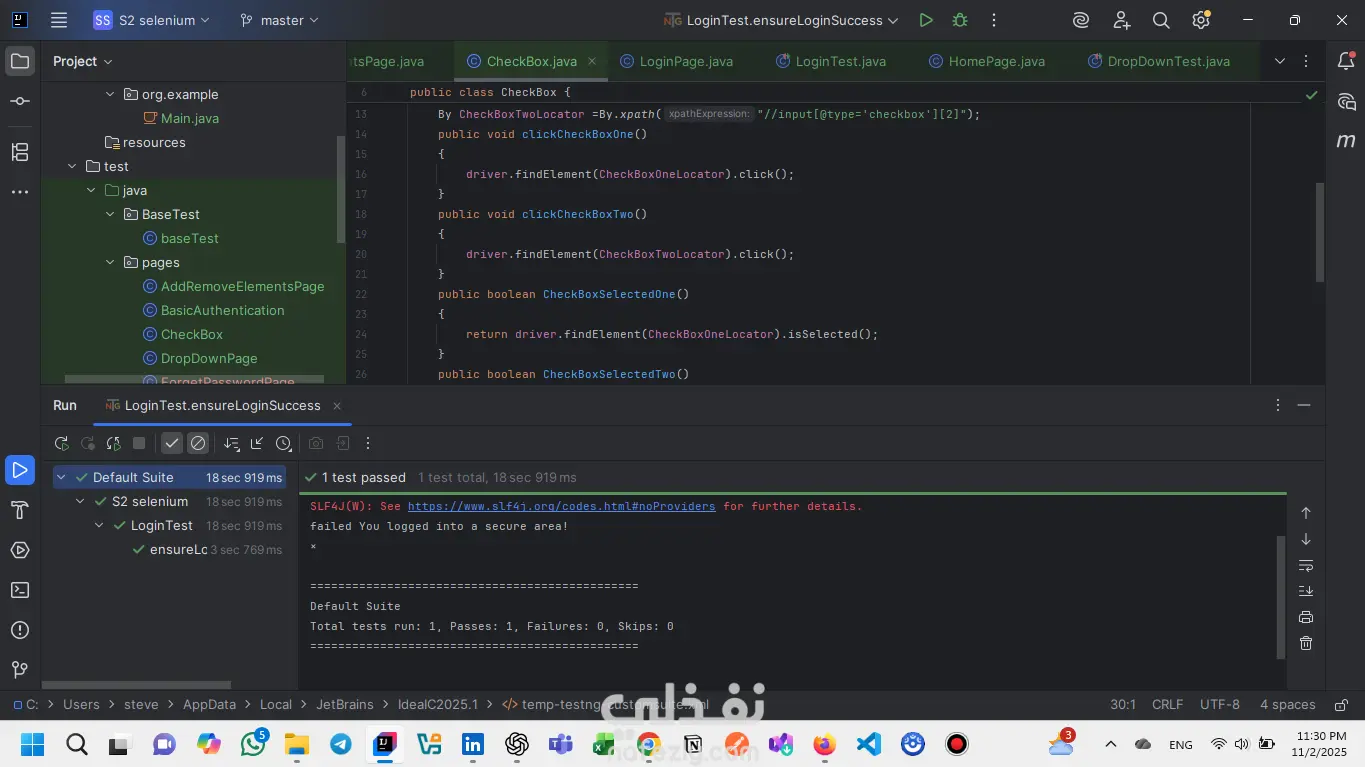The height and width of the screenshot is (767, 1365).
Task: Collapse the LoginTest result node
Action: 100,525
